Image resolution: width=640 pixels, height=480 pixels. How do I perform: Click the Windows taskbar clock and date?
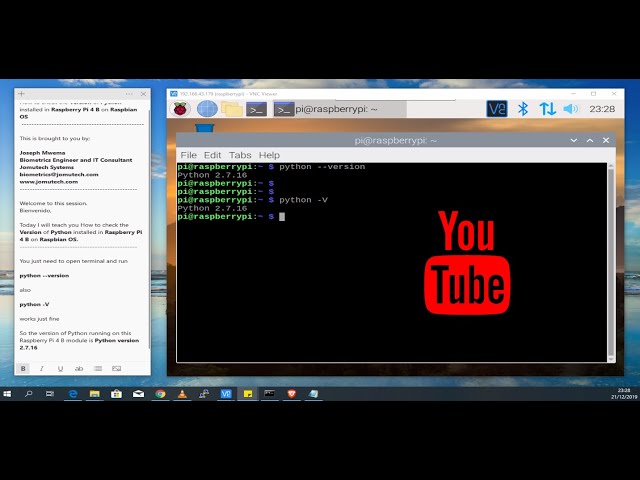coord(624,393)
